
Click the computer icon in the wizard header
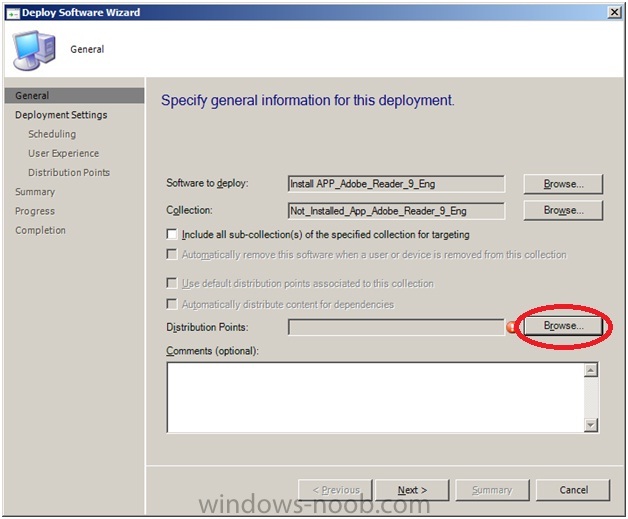pyautogui.click(x=34, y=50)
